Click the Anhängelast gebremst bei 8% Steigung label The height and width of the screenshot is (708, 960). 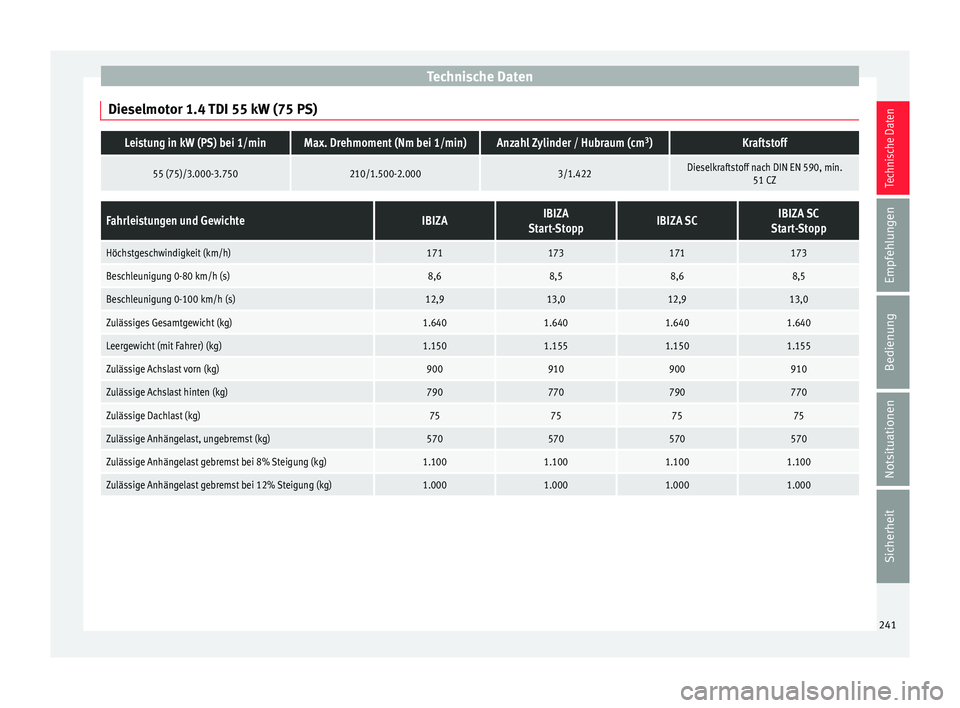point(216,462)
